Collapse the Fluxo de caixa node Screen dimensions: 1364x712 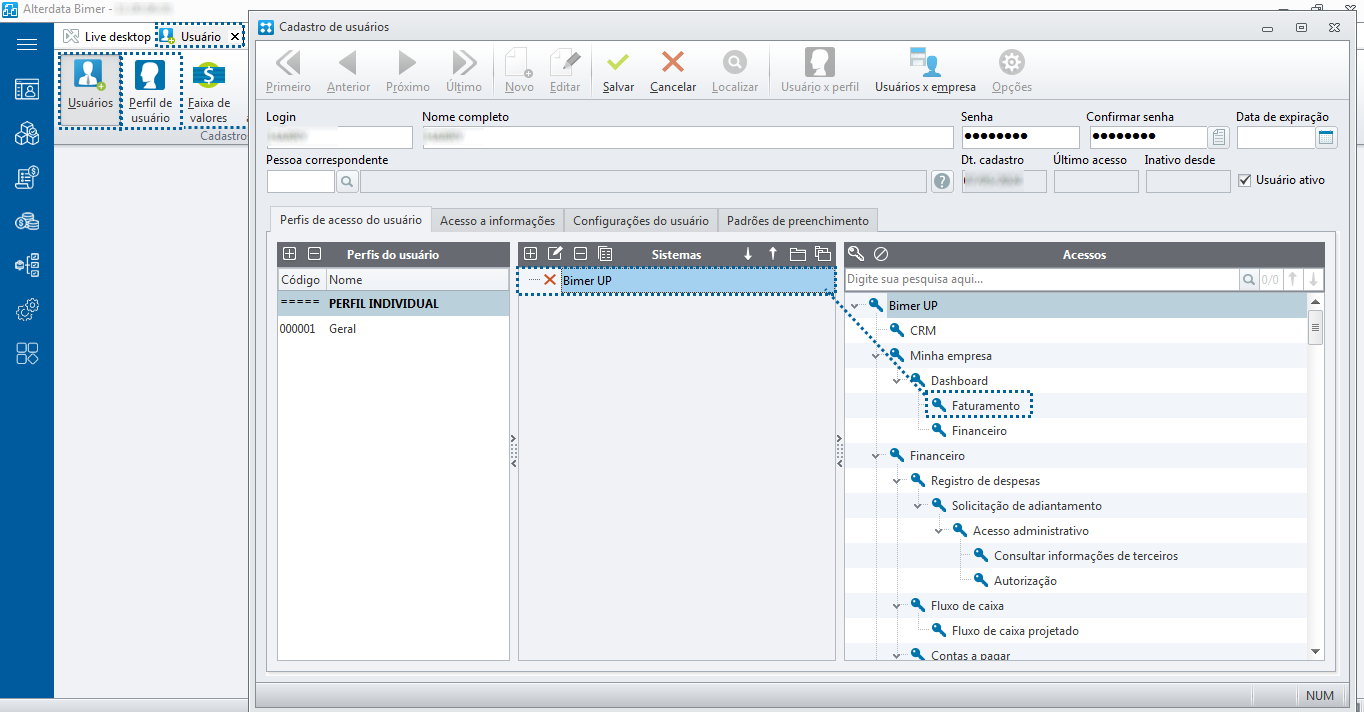coord(897,606)
